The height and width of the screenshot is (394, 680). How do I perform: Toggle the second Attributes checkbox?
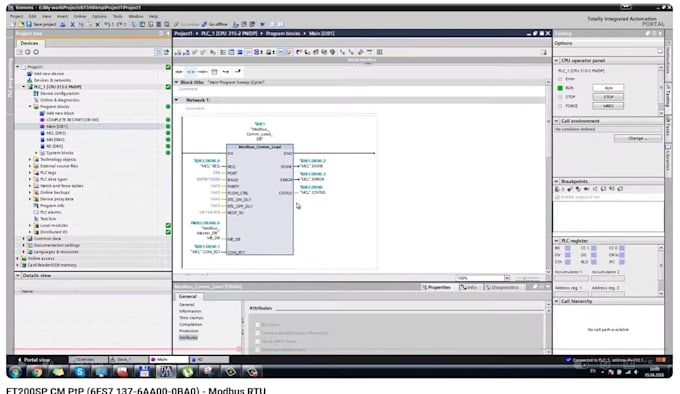257,333
